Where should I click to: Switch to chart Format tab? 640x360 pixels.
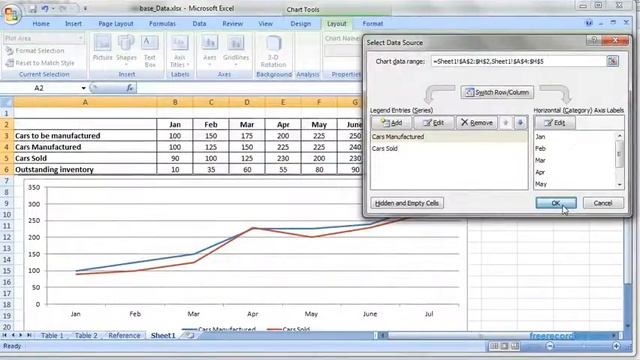coord(373,24)
